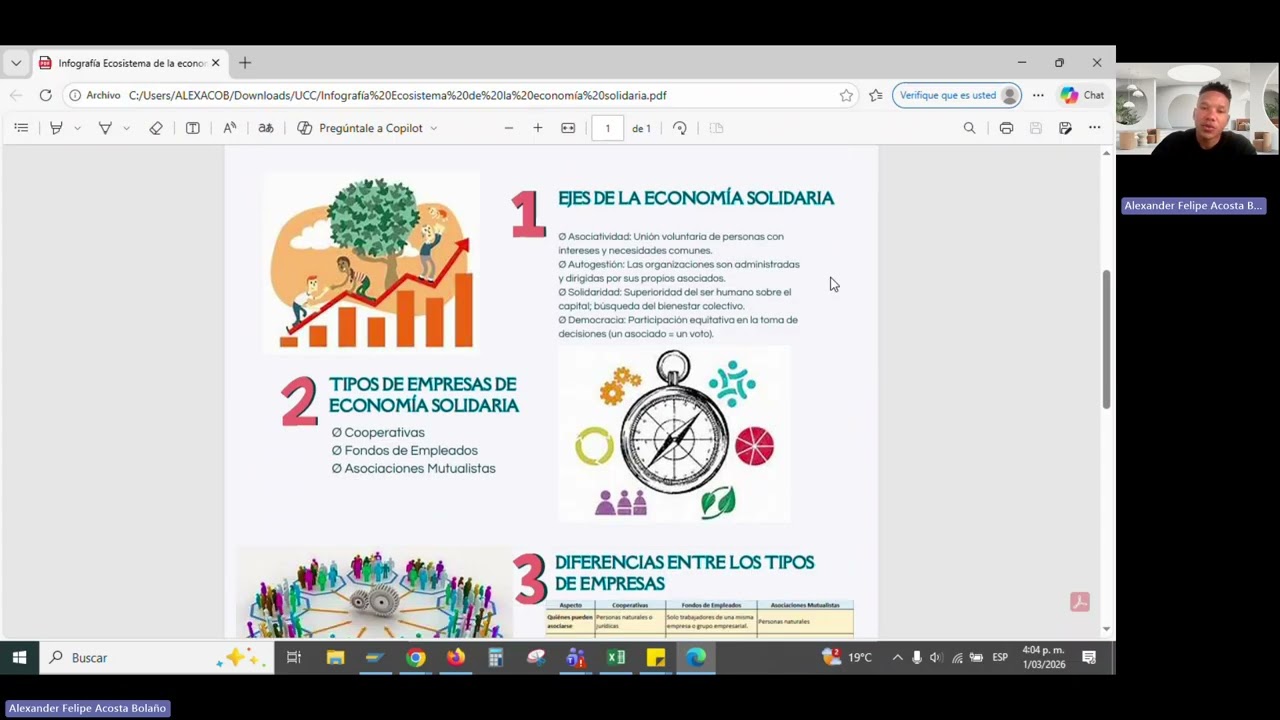Open more PDF toolbar options

click(x=1095, y=128)
